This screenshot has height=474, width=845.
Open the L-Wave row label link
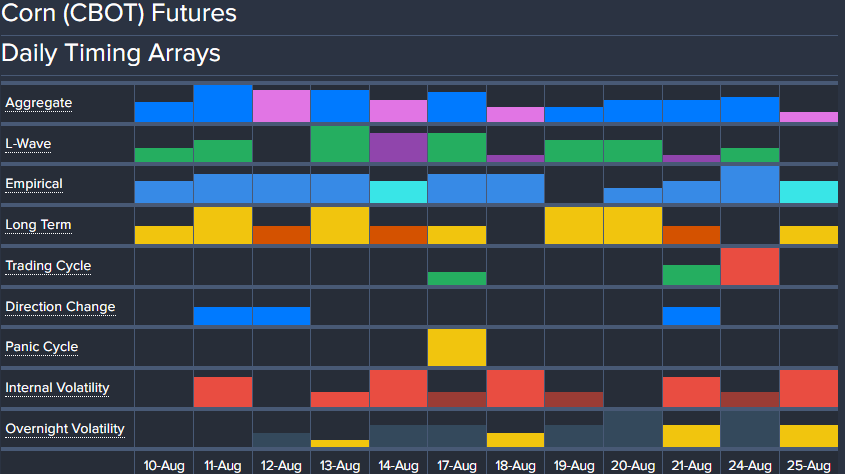click(x=28, y=144)
